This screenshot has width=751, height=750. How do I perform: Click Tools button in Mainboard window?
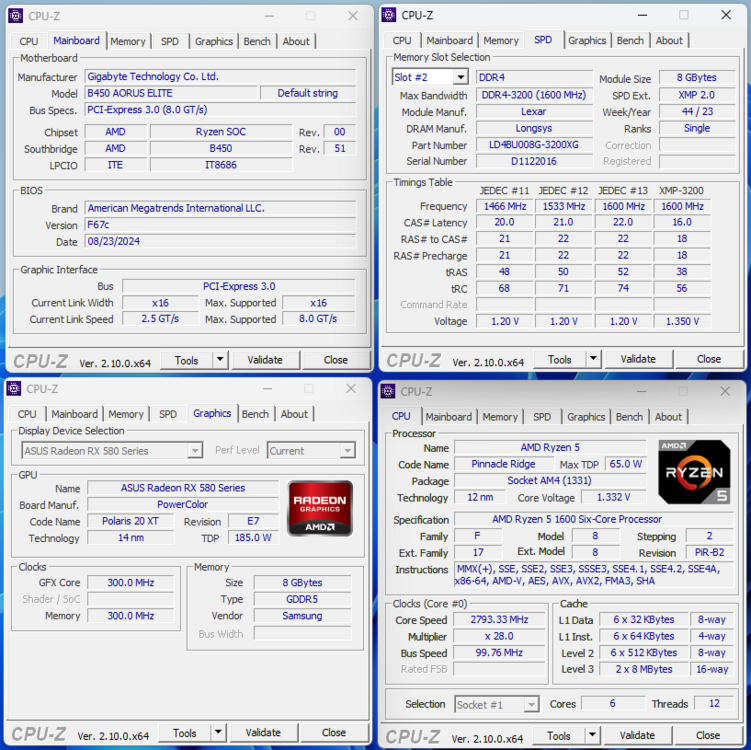pos(186,360)
